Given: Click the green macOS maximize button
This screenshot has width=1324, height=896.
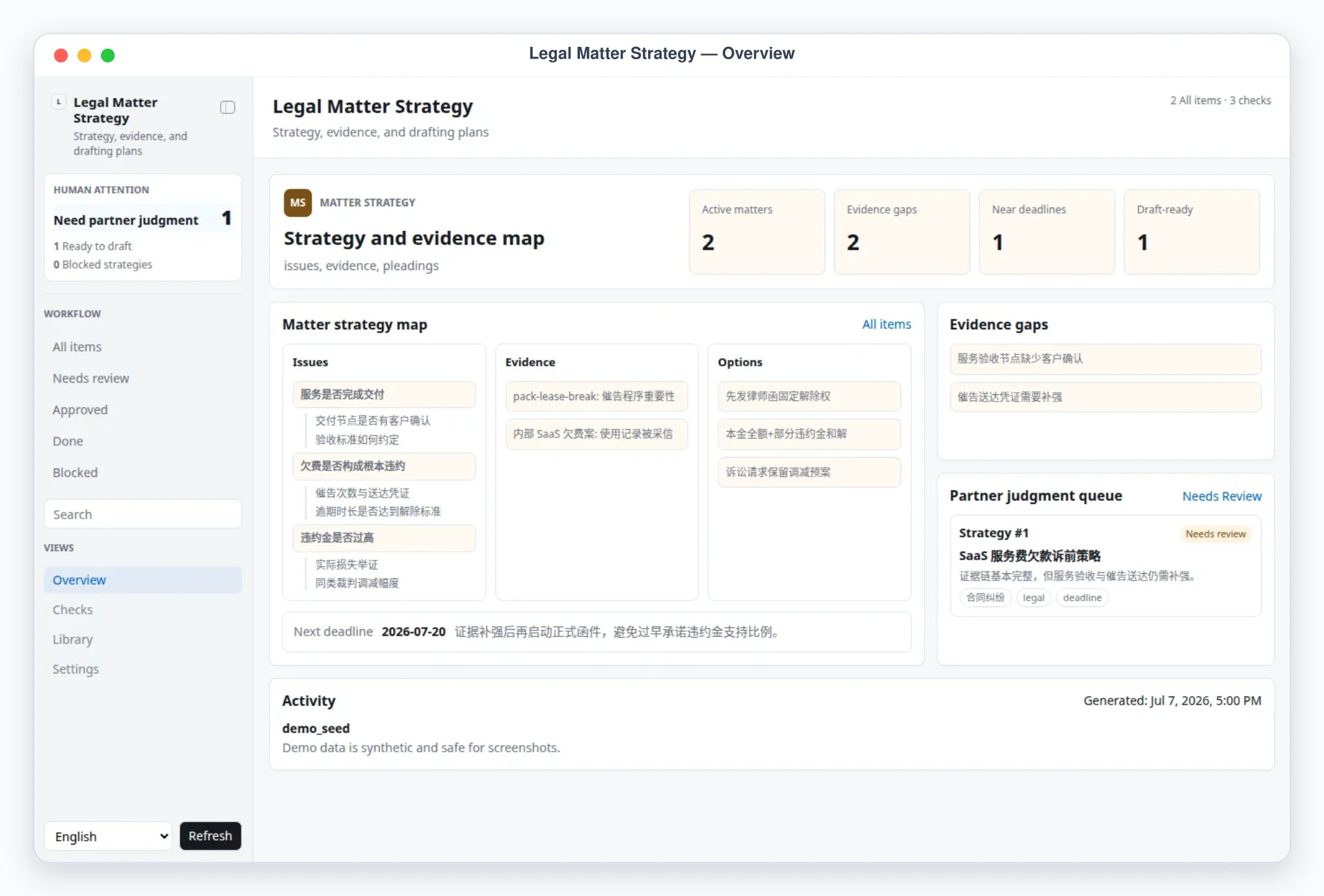Looking at the screenshot, I should [108, 55].
